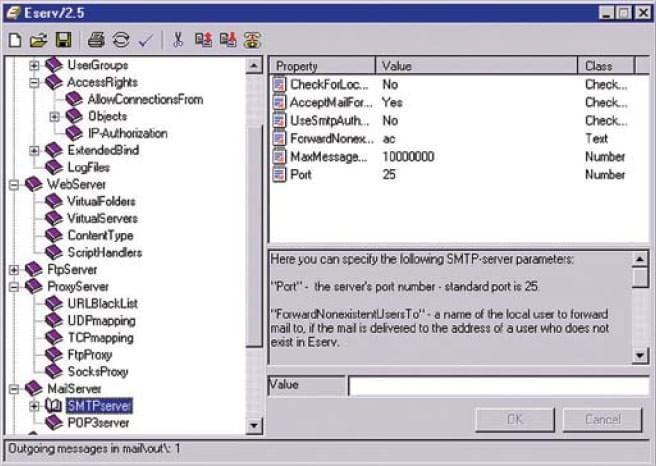Click the New file toolbar icon
The width and height of the screenshot is (656, 466).
15,41
